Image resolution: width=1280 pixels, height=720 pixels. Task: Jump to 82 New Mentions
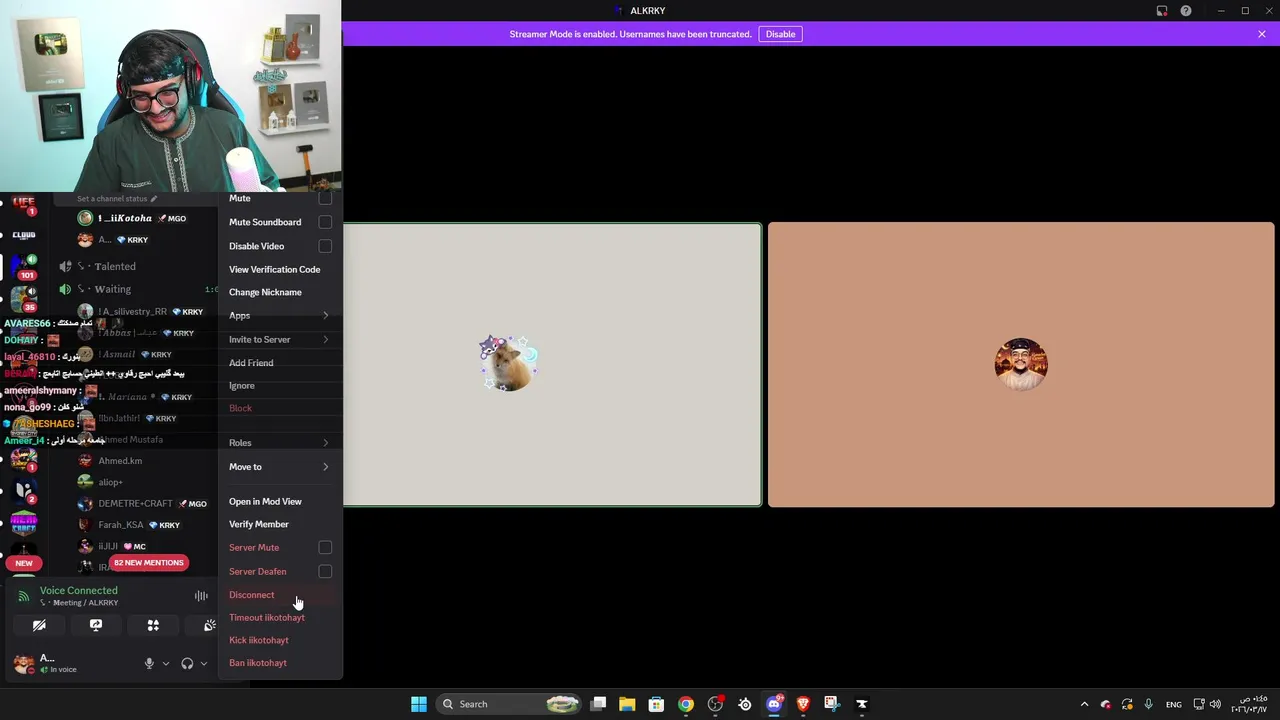149,563
